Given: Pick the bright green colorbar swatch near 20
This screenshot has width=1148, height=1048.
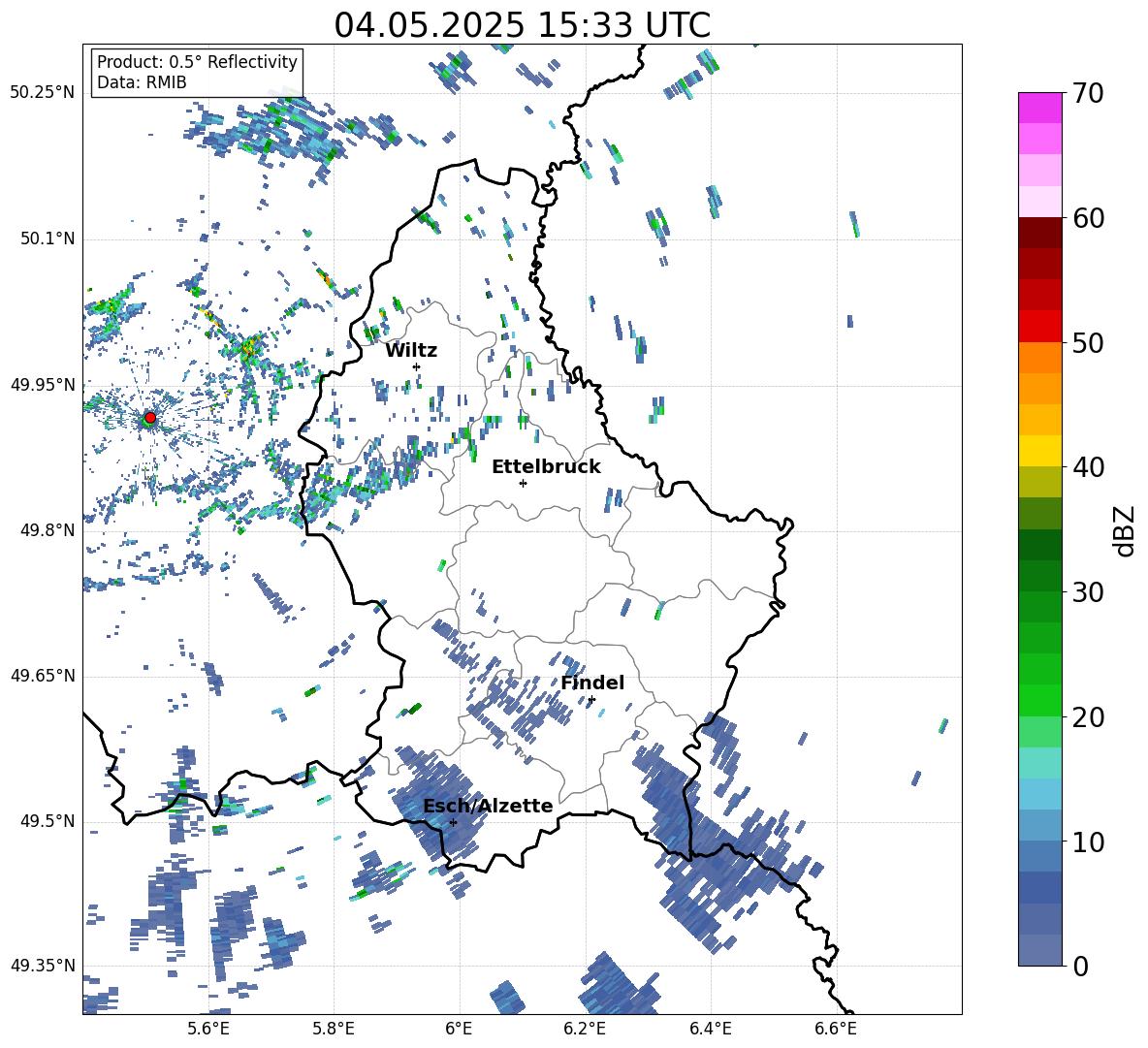Looking at the screenshot, I should point(1039,700).
